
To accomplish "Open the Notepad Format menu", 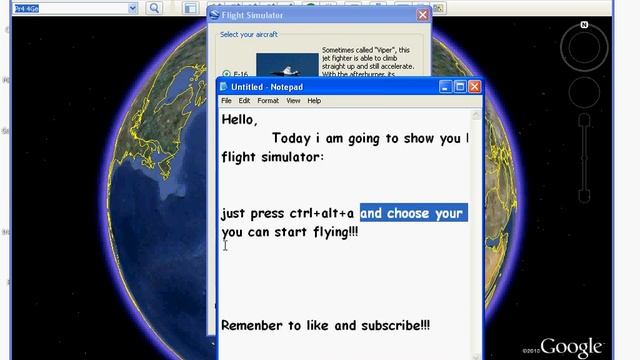I will click(268, 101).
